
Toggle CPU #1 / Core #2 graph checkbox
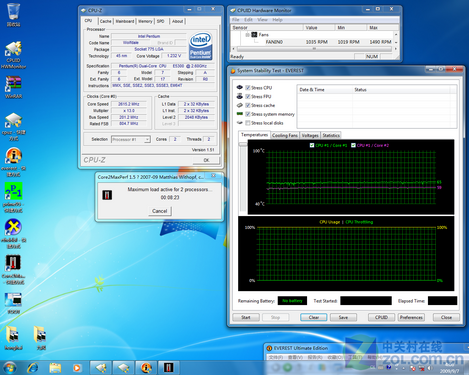coord(353,145)
